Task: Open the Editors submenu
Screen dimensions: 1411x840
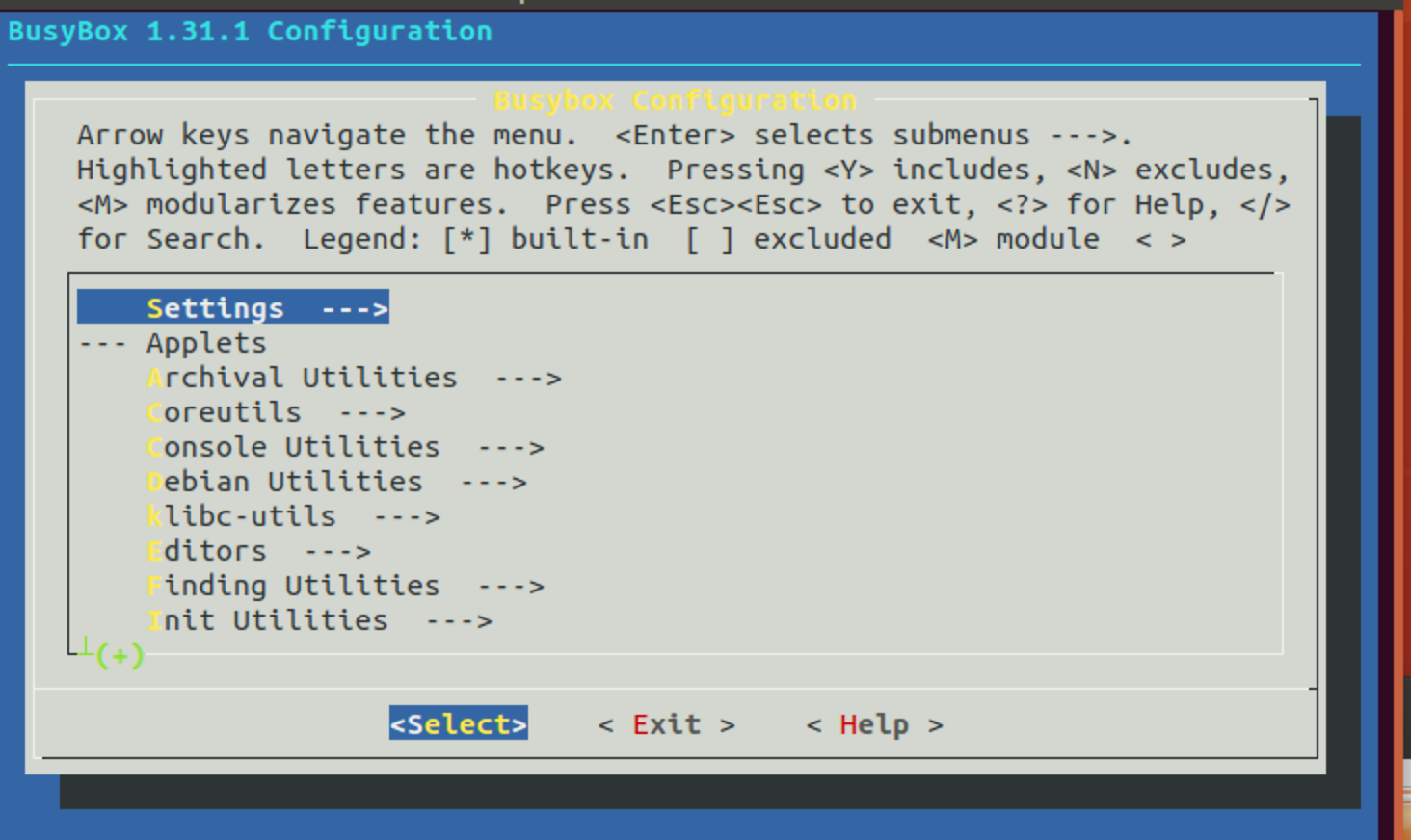Action: (258, 551)
